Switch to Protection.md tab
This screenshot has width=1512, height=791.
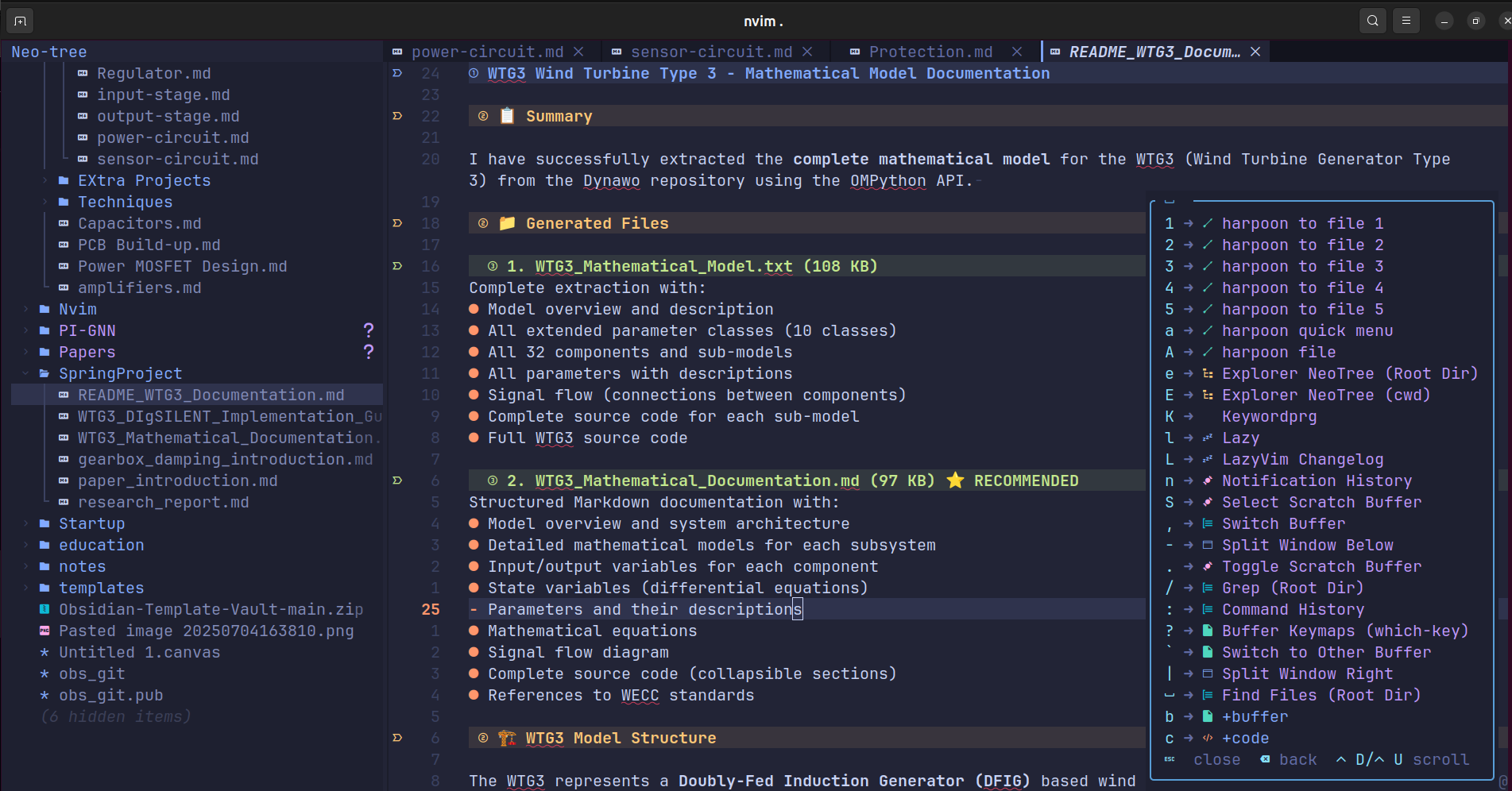[930, 52]
